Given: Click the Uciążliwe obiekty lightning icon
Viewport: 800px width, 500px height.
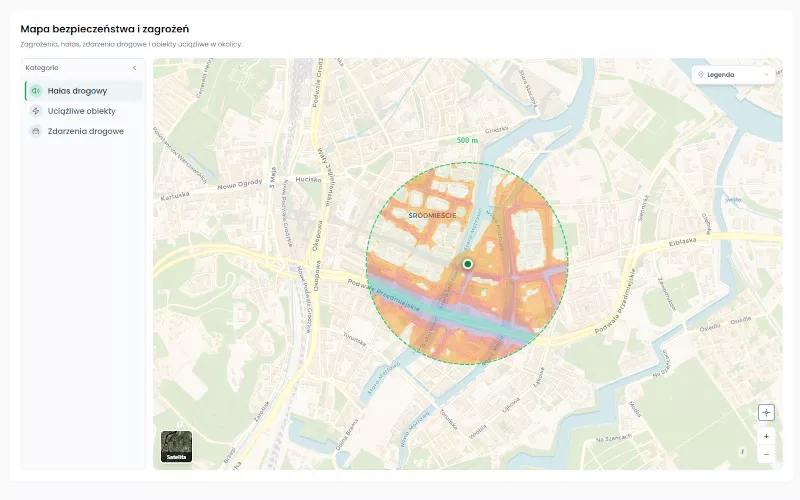Looking at the screenshot, I should tap(35, 111).
